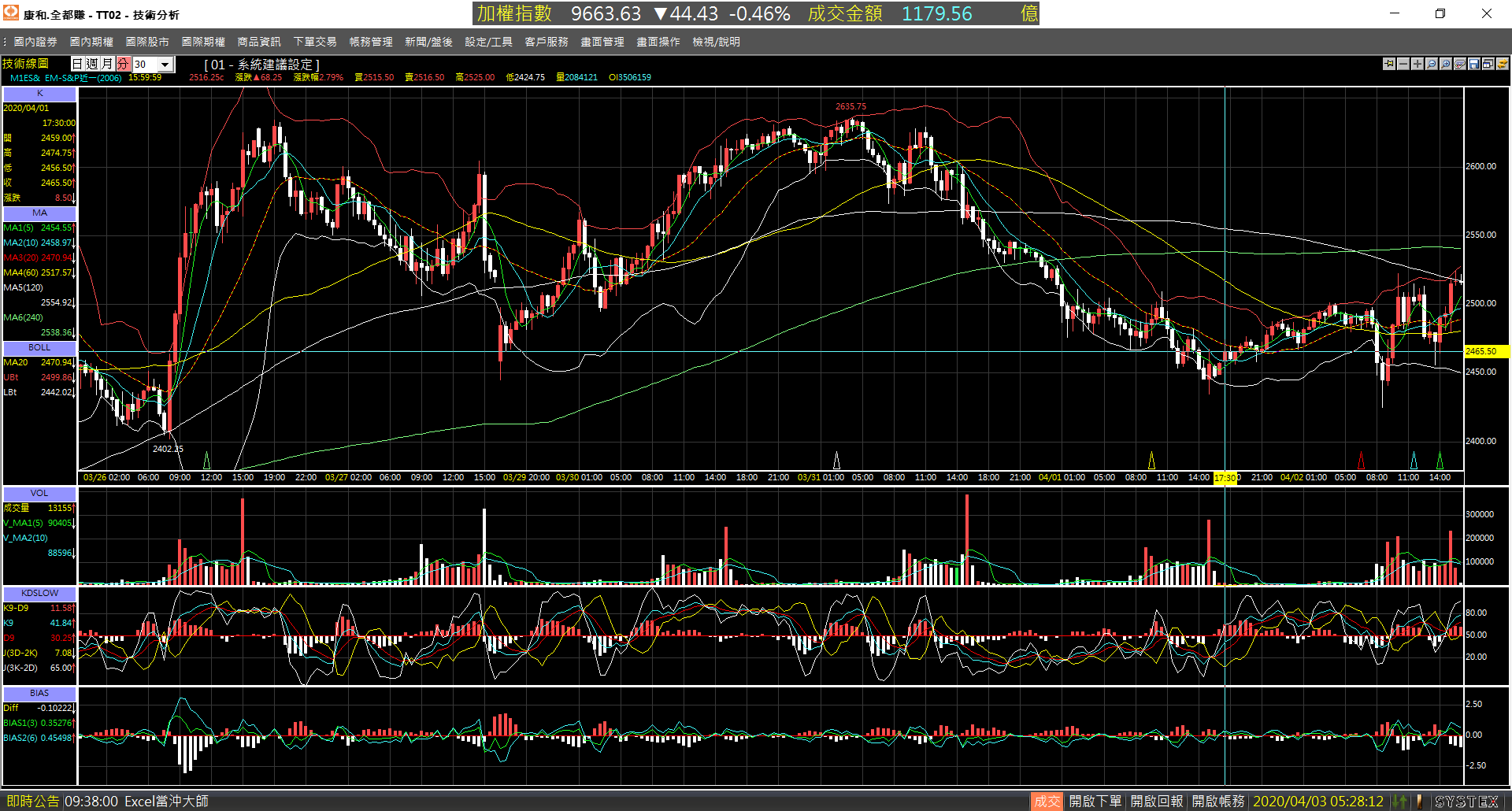The width and height of the screenshot is (1512, 811).
Task: Click the app logo icon in title bar
Action: pos(11,13)
